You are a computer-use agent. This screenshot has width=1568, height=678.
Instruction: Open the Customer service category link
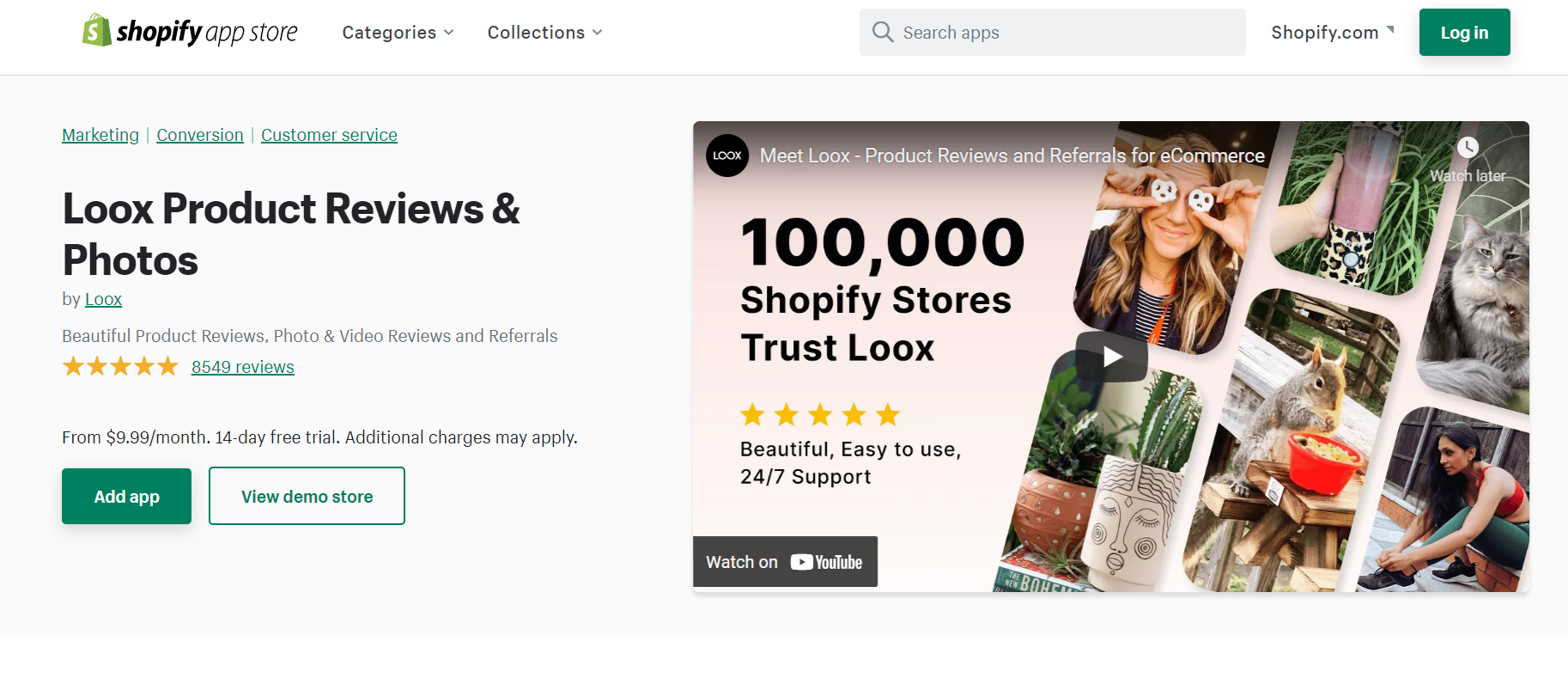329,135
